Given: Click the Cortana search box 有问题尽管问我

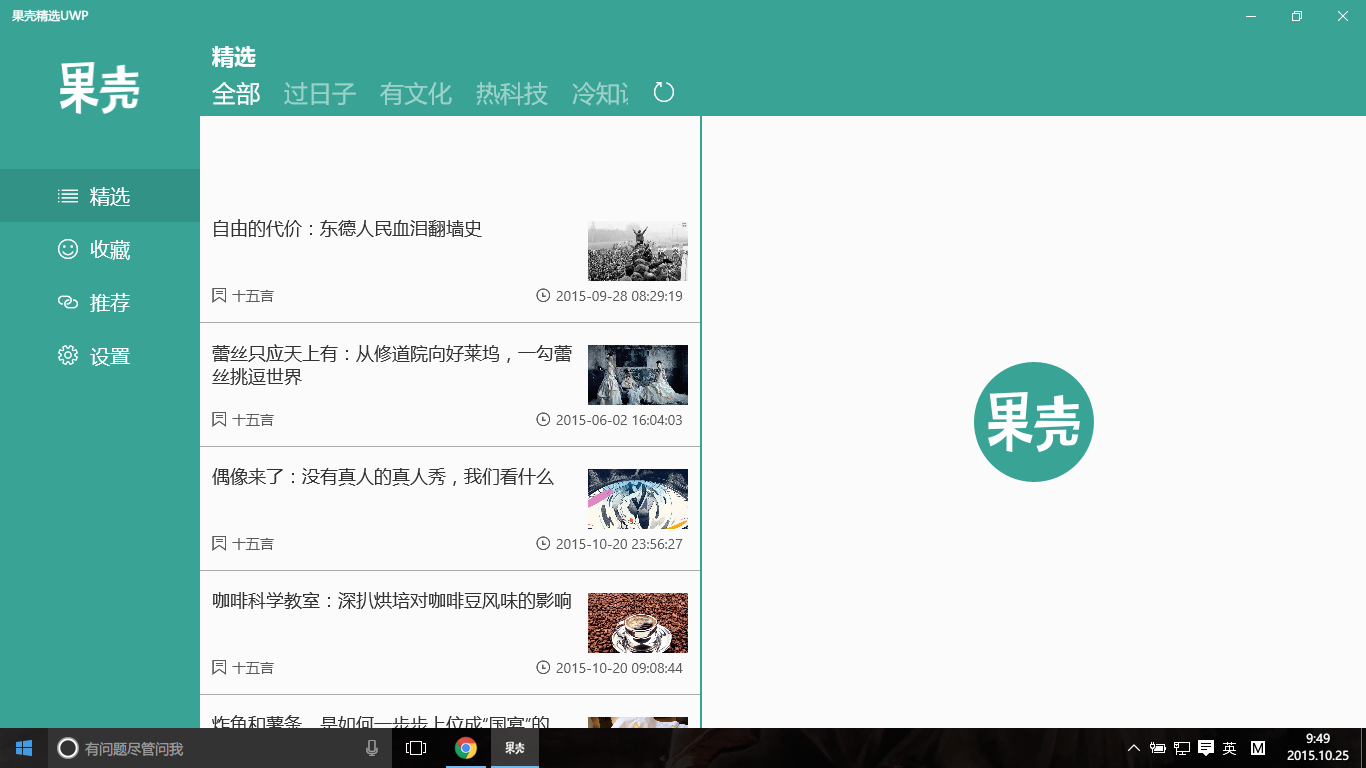Looking at the screenshot, I should pos(220,748).
